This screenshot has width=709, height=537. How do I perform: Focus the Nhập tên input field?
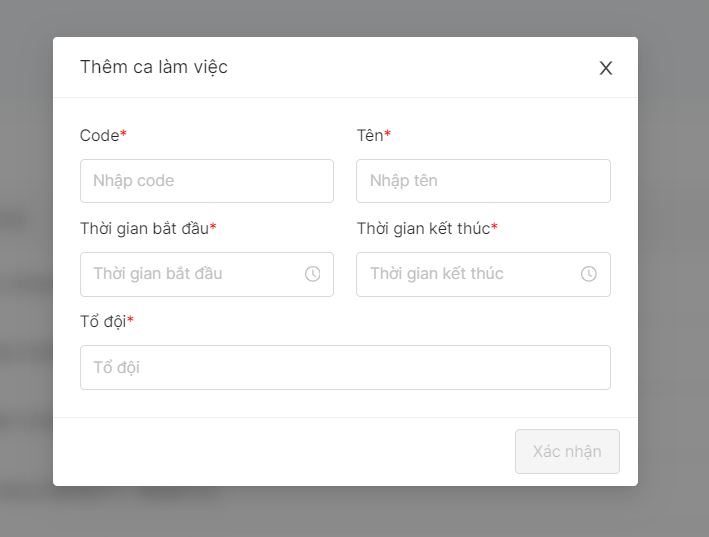(x=483, y=181)
